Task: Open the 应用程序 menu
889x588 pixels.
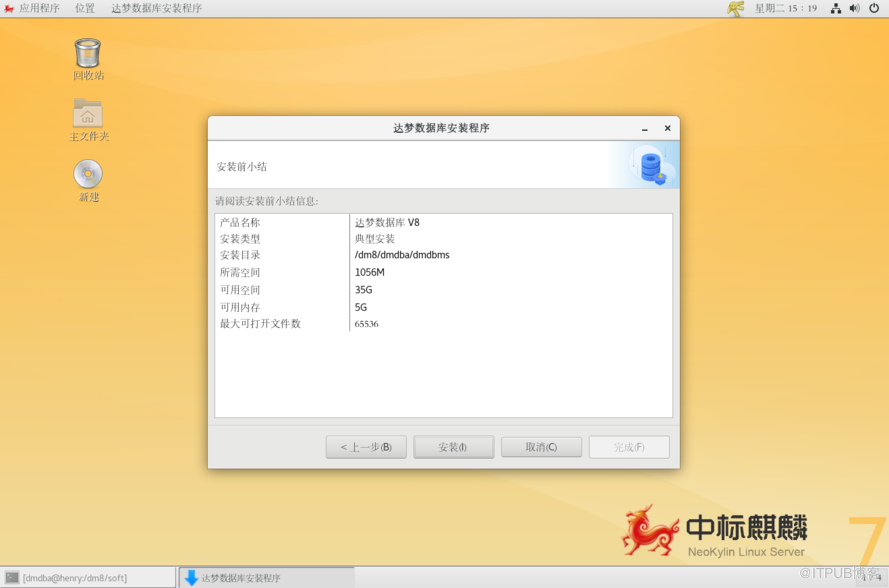Action: tap(39, 8)
